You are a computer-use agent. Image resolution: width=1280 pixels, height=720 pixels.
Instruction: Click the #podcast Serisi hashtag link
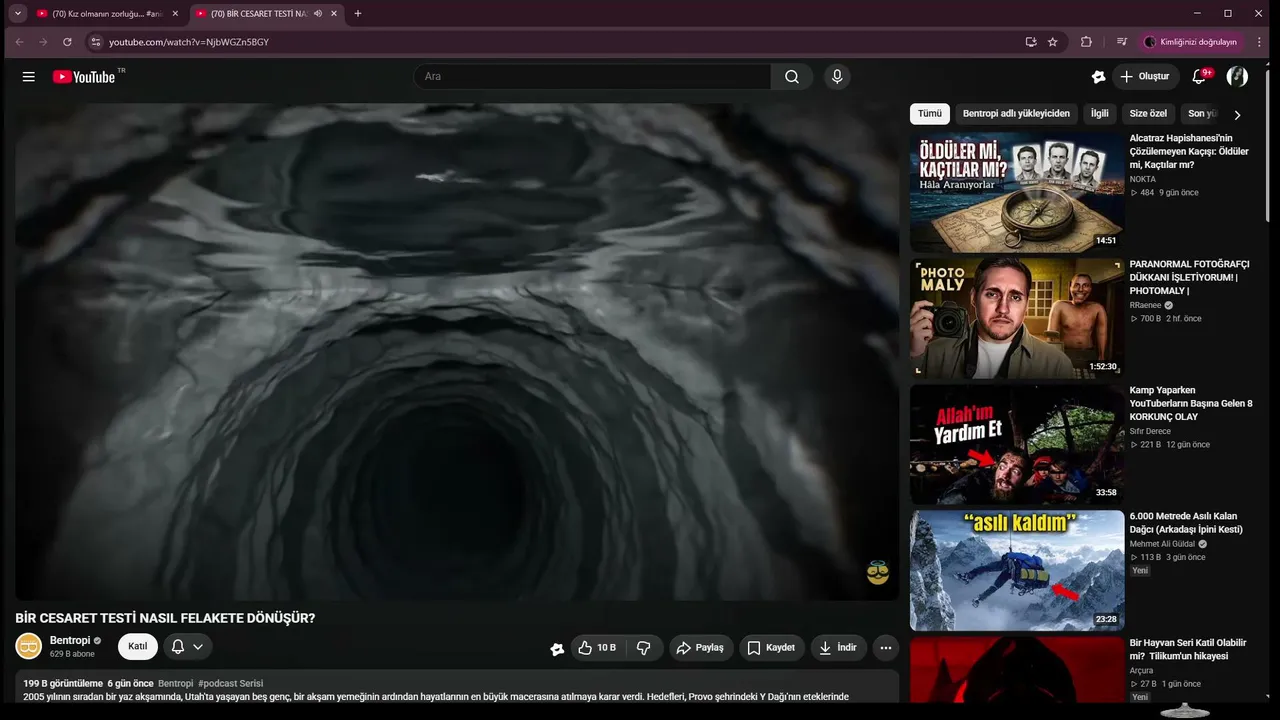pos(231,684)
